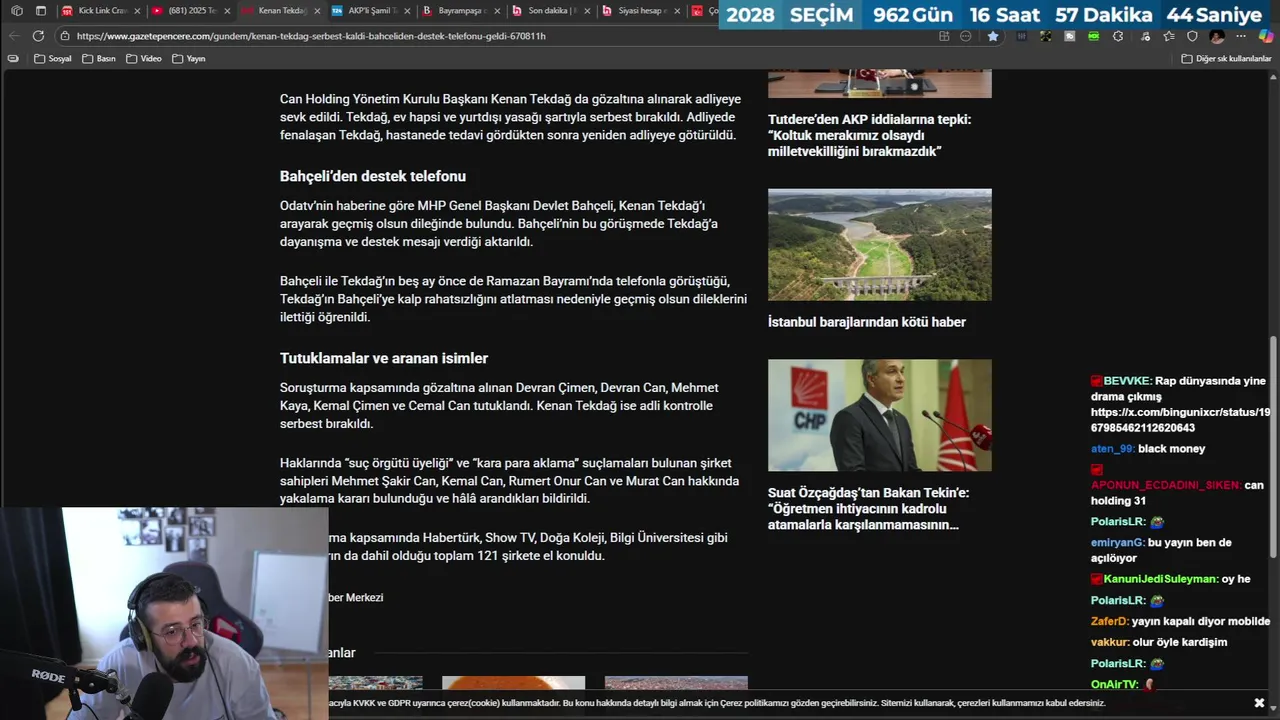
Task: Launch the Copilot sidebar icon
Action: (x=1266, y=36)
